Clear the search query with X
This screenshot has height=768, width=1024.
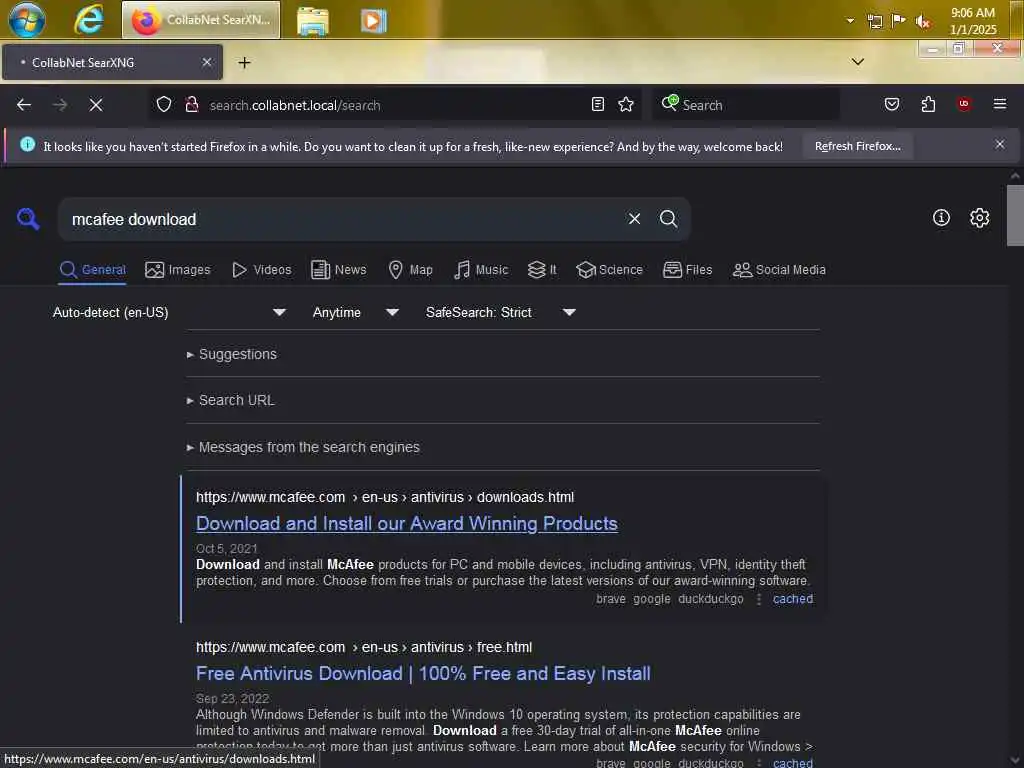(x=634, y=219)
